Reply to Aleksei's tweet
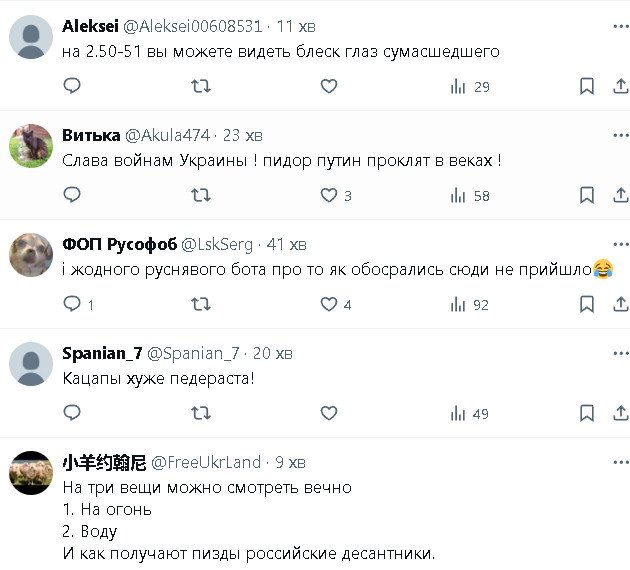The image size is (630, 570). (71, 87)
